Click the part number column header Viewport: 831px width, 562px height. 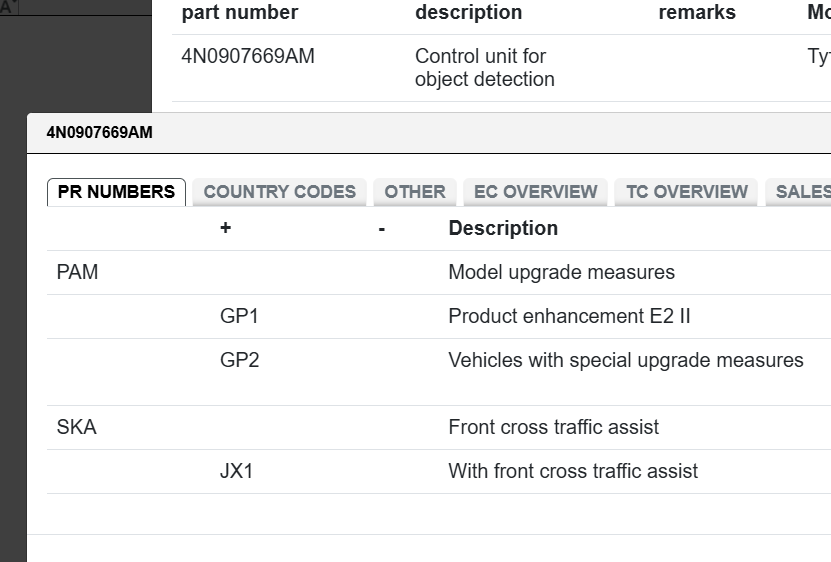pyautogui.click(x=239, y=13)
